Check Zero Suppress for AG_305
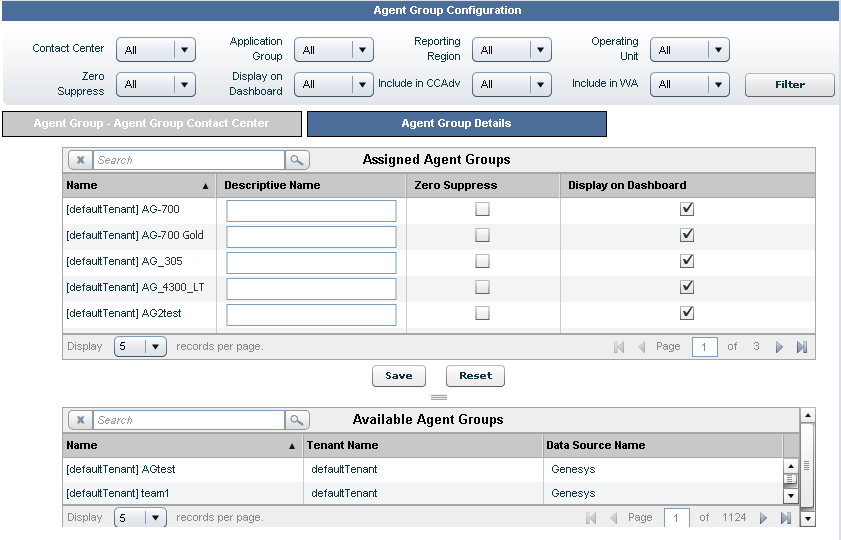 [x=482, y=261]
